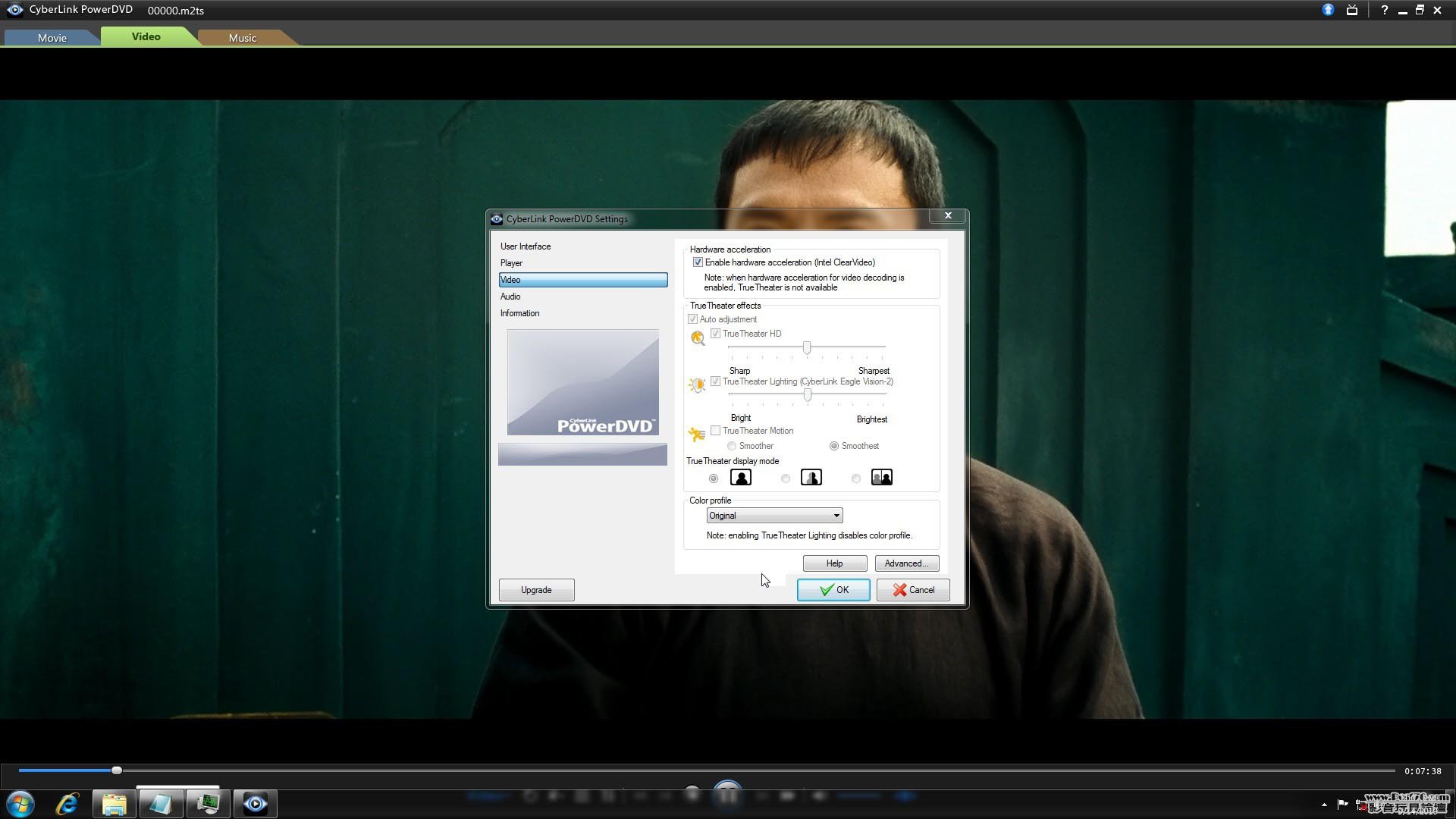Screen dimensions: 1456x819
Task: Select second display mode radio button
Action: pyautogui.click(x=786, y=479)
